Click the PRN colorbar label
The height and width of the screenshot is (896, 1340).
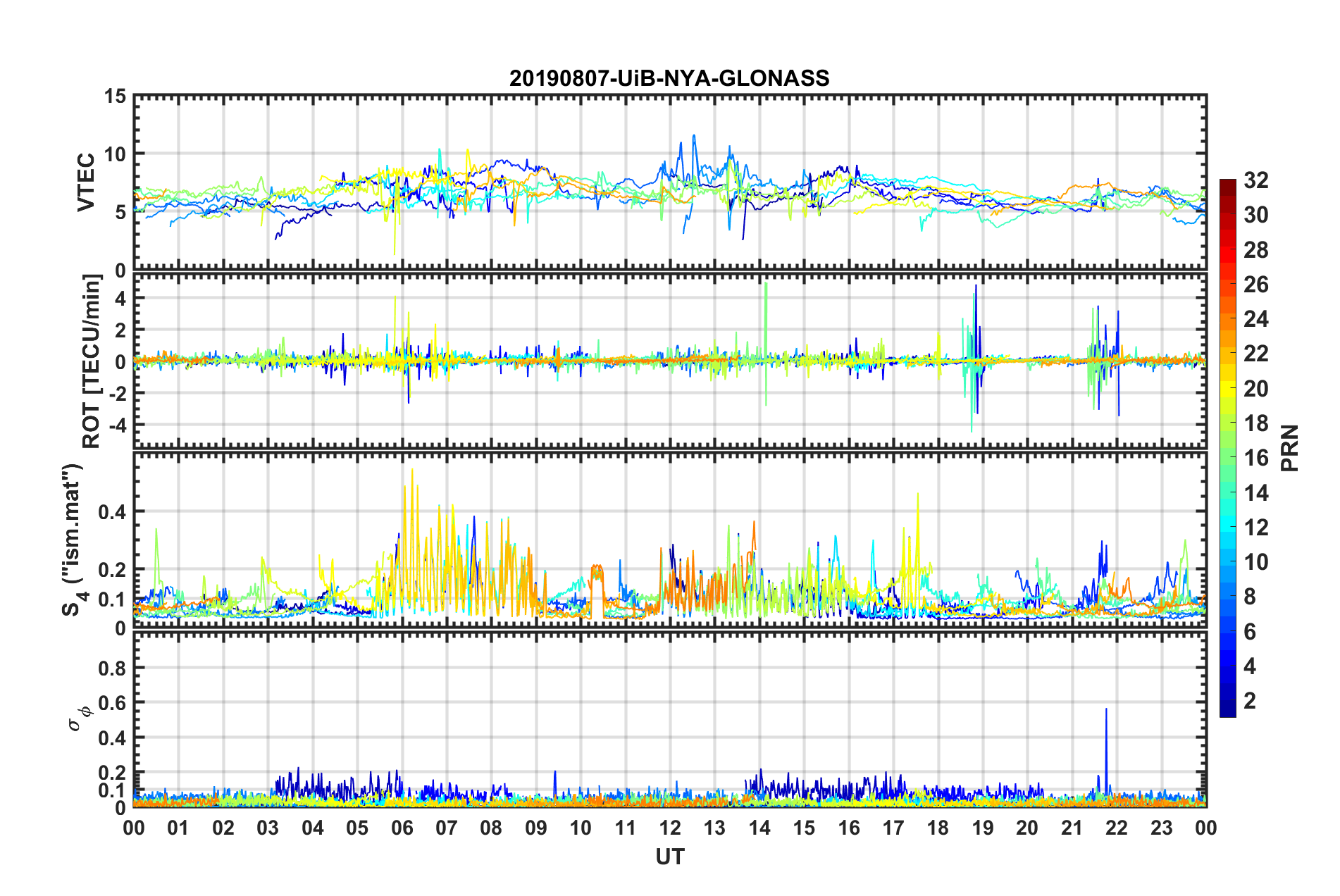point(1290,448)
